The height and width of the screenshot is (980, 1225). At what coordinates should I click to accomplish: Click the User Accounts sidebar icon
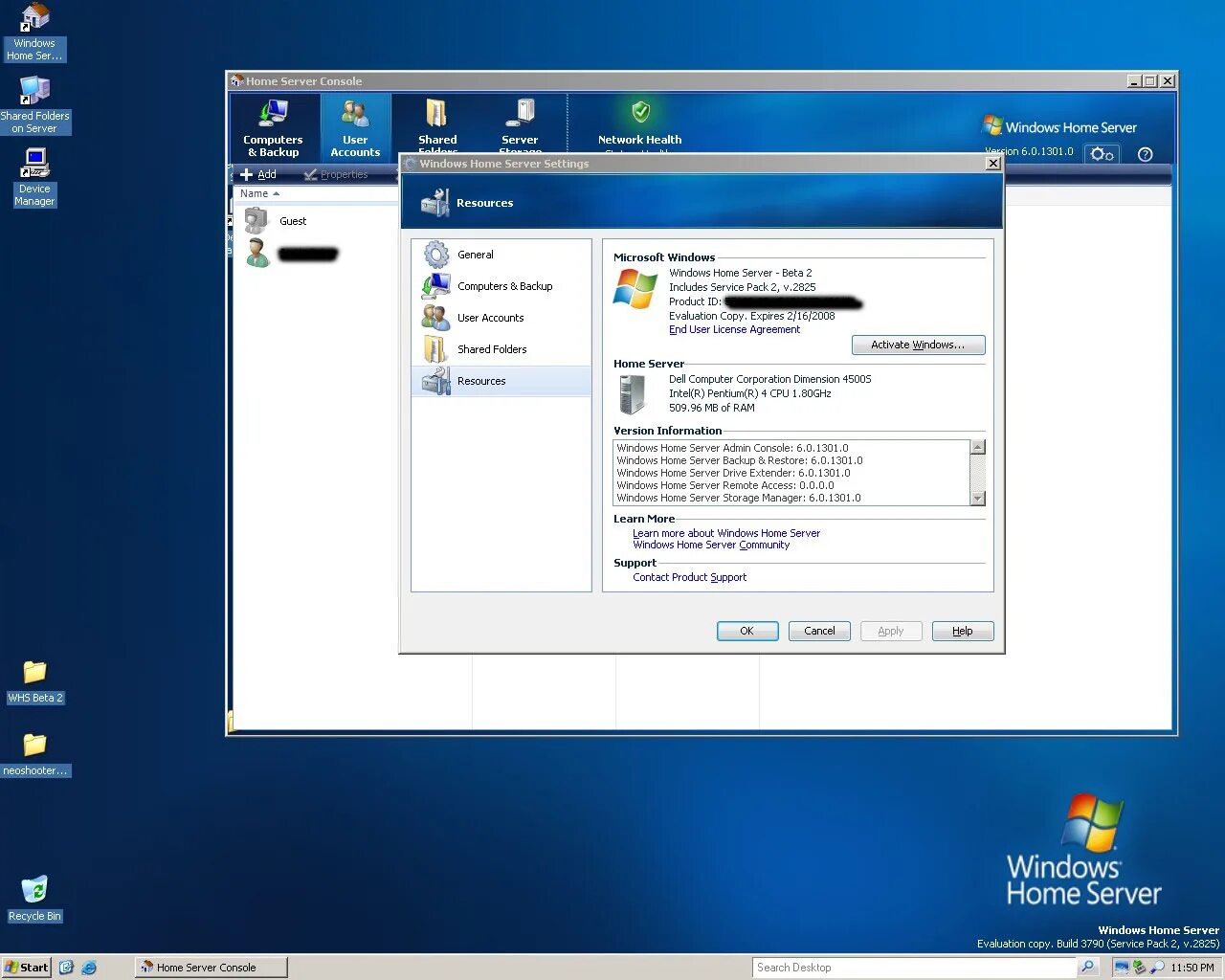pos(436,318)
